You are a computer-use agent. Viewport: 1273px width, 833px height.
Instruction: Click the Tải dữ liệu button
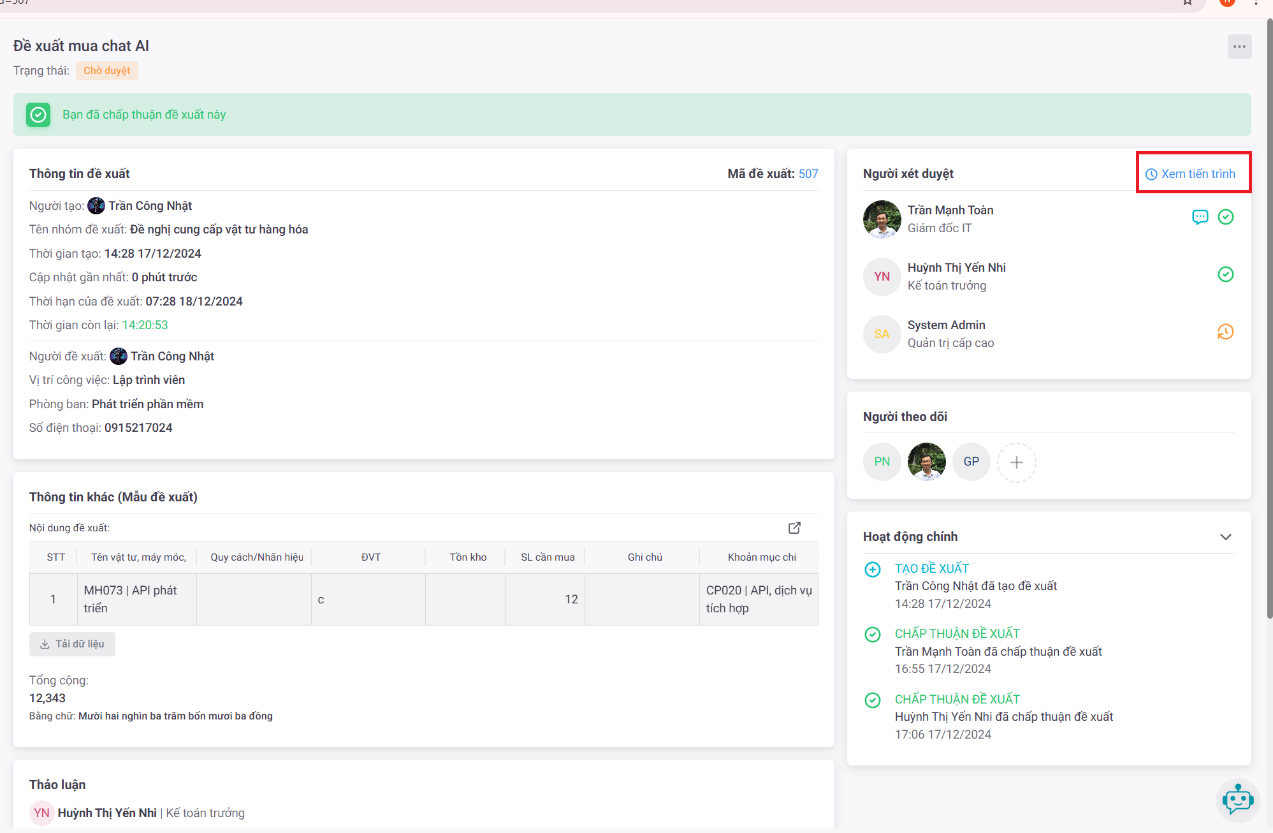click(x=72, y=644)
